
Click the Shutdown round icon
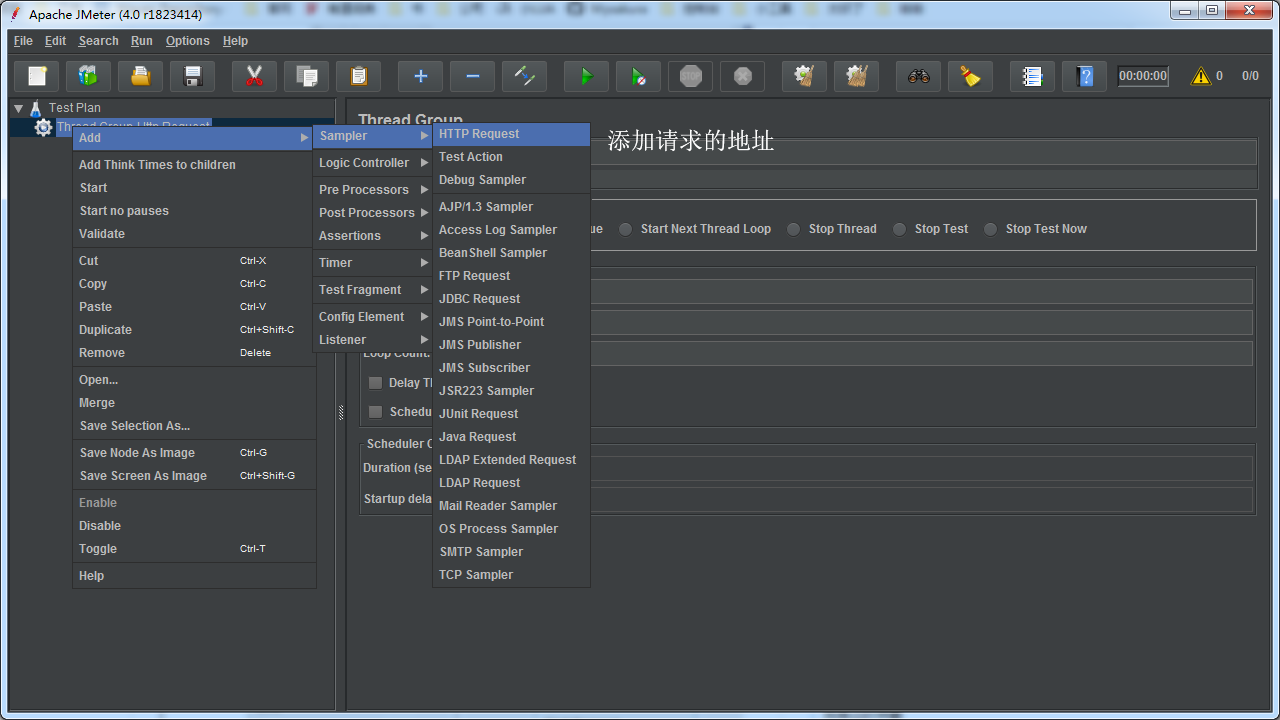pyautogui.click(x=743, y=76)
